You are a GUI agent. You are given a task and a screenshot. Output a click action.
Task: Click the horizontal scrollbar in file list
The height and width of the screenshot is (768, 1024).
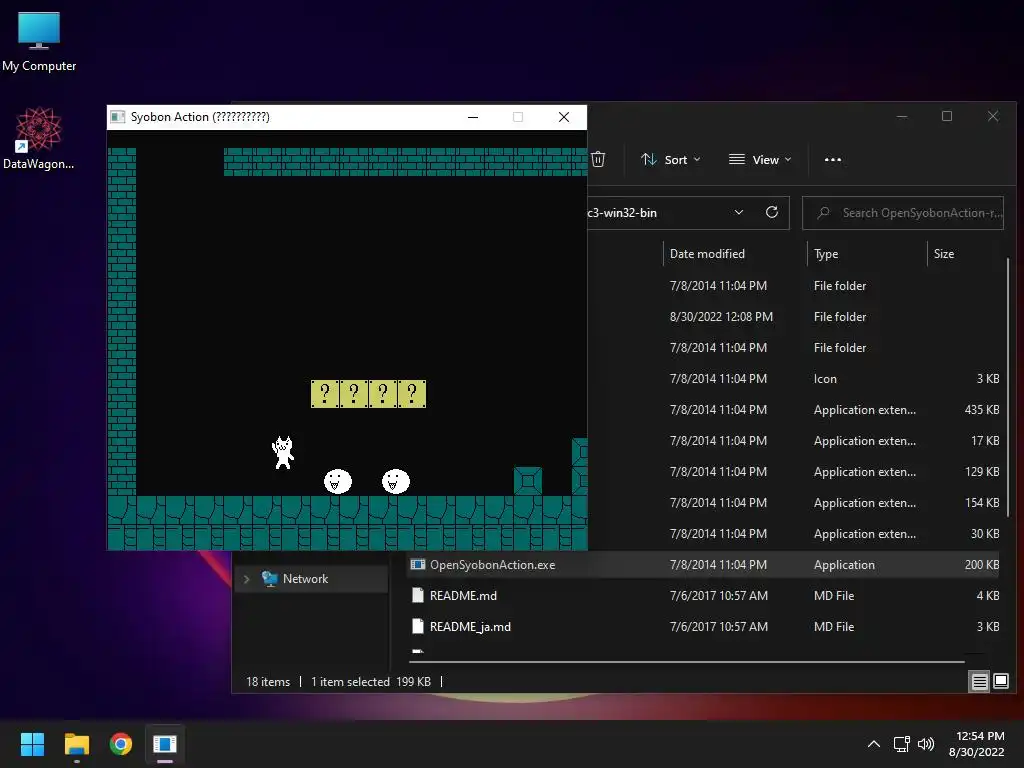(x=687, y=662)
